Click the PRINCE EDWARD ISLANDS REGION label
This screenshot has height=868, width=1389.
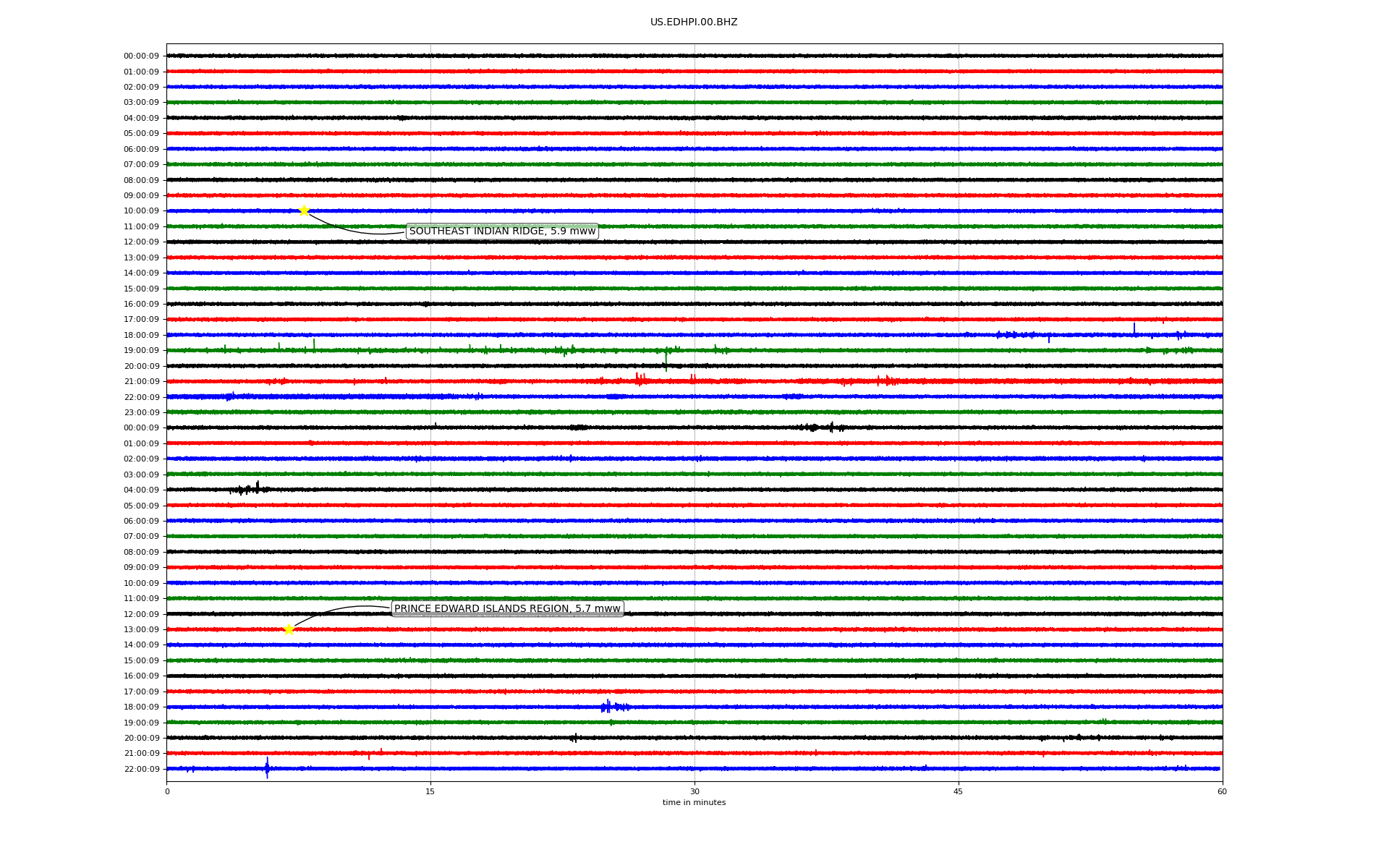point(507,609)
